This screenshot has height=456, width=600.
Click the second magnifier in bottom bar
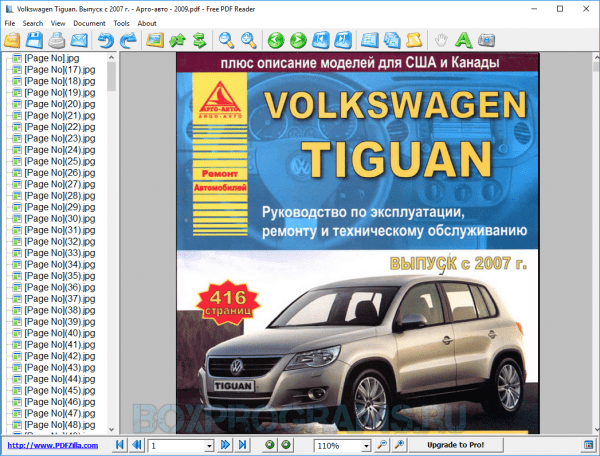tap(399, 445)
